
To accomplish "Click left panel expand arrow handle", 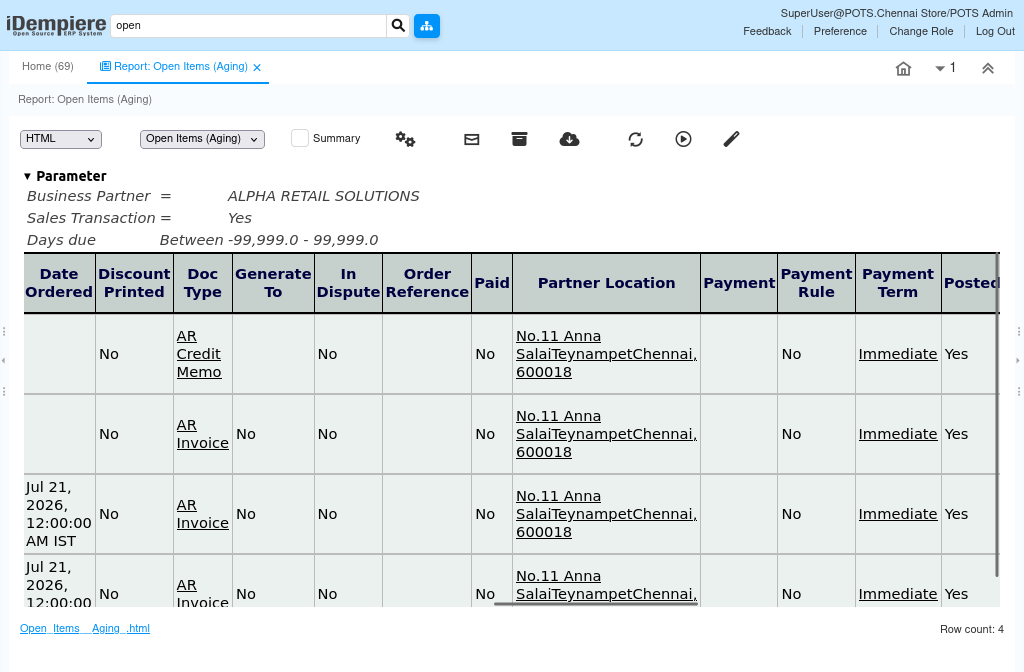I will (x=4, y=360).
